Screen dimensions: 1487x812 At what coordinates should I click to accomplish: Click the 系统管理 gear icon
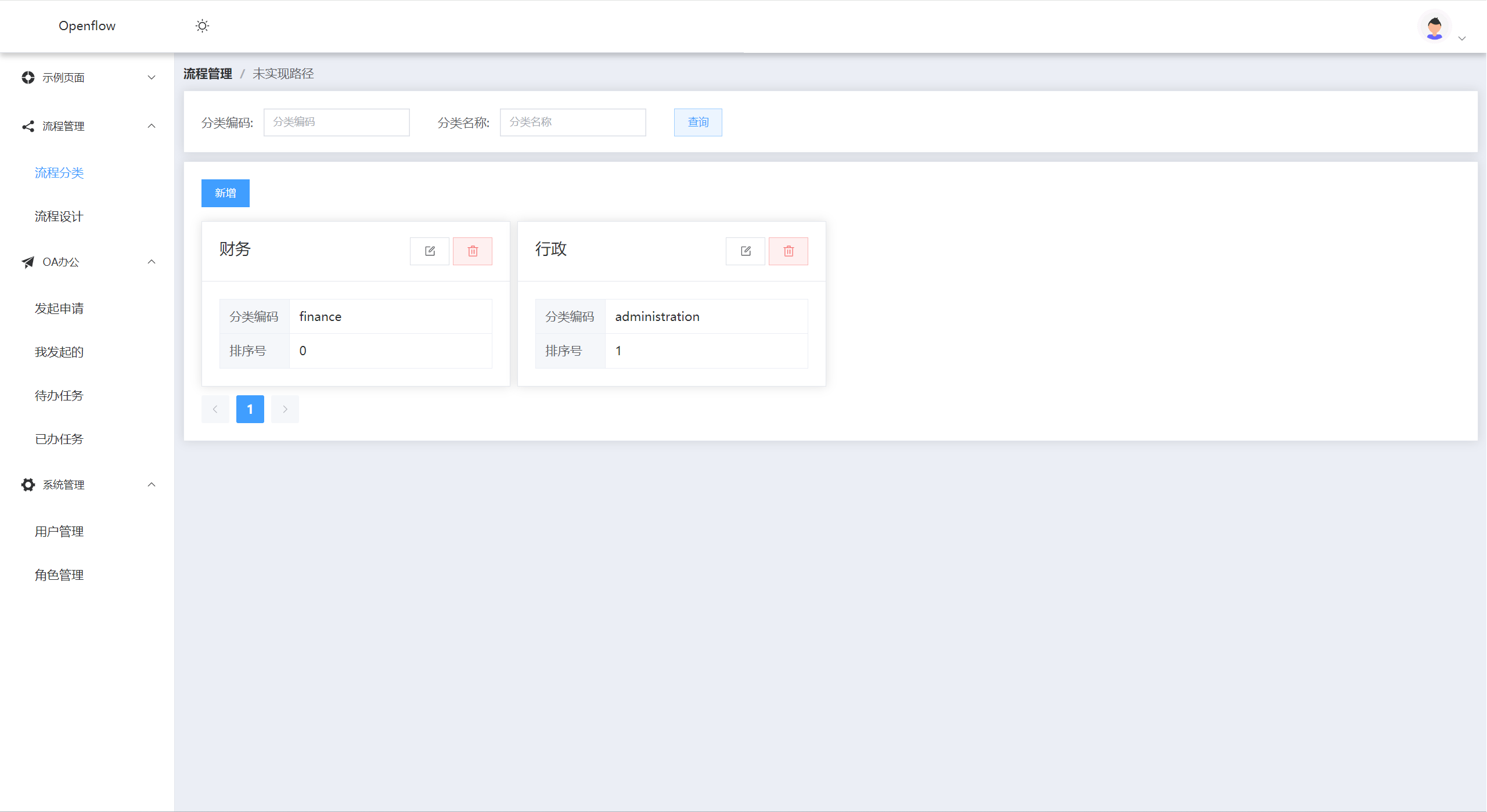[x=28, y=485]
